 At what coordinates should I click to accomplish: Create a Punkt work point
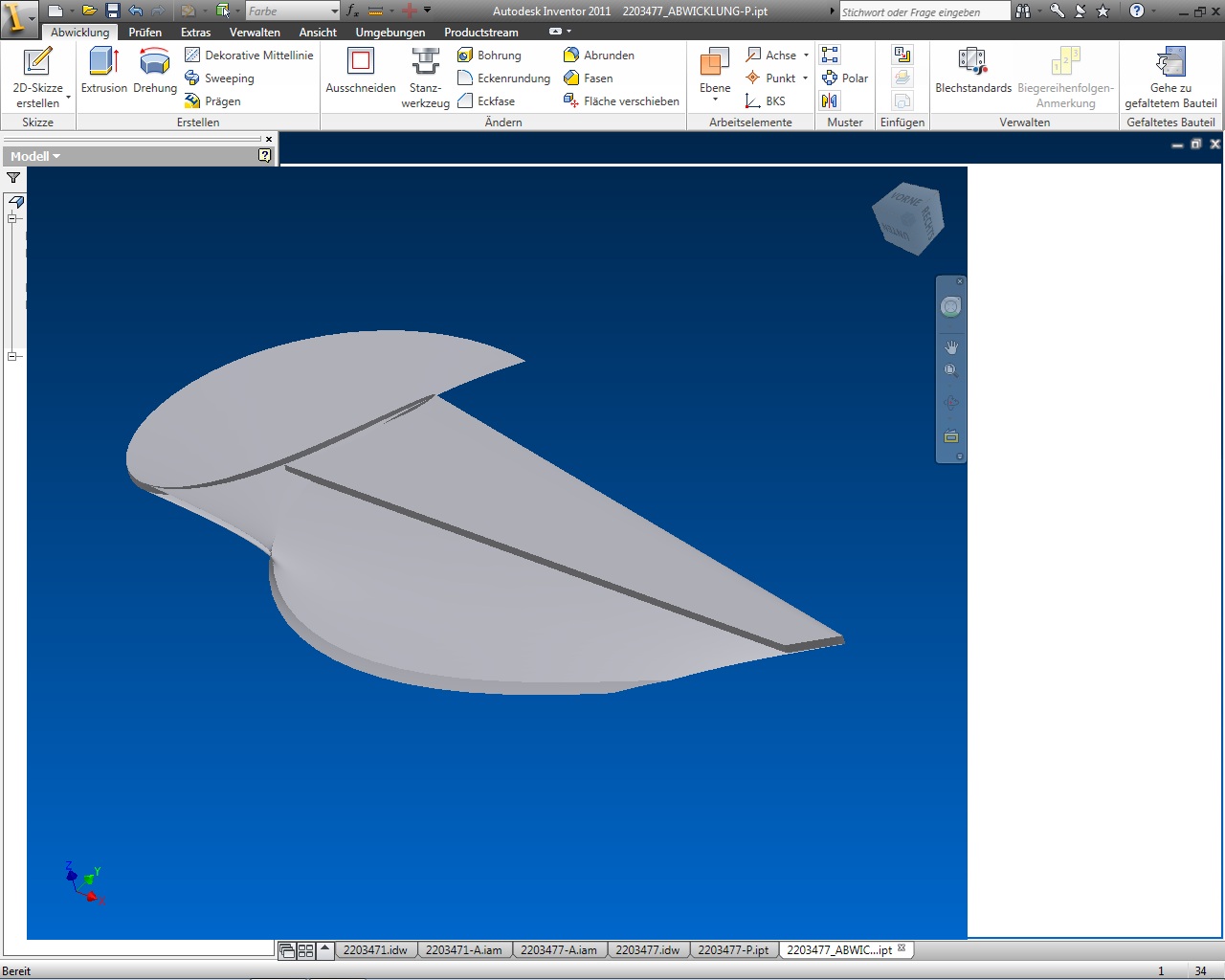[771, 78]
